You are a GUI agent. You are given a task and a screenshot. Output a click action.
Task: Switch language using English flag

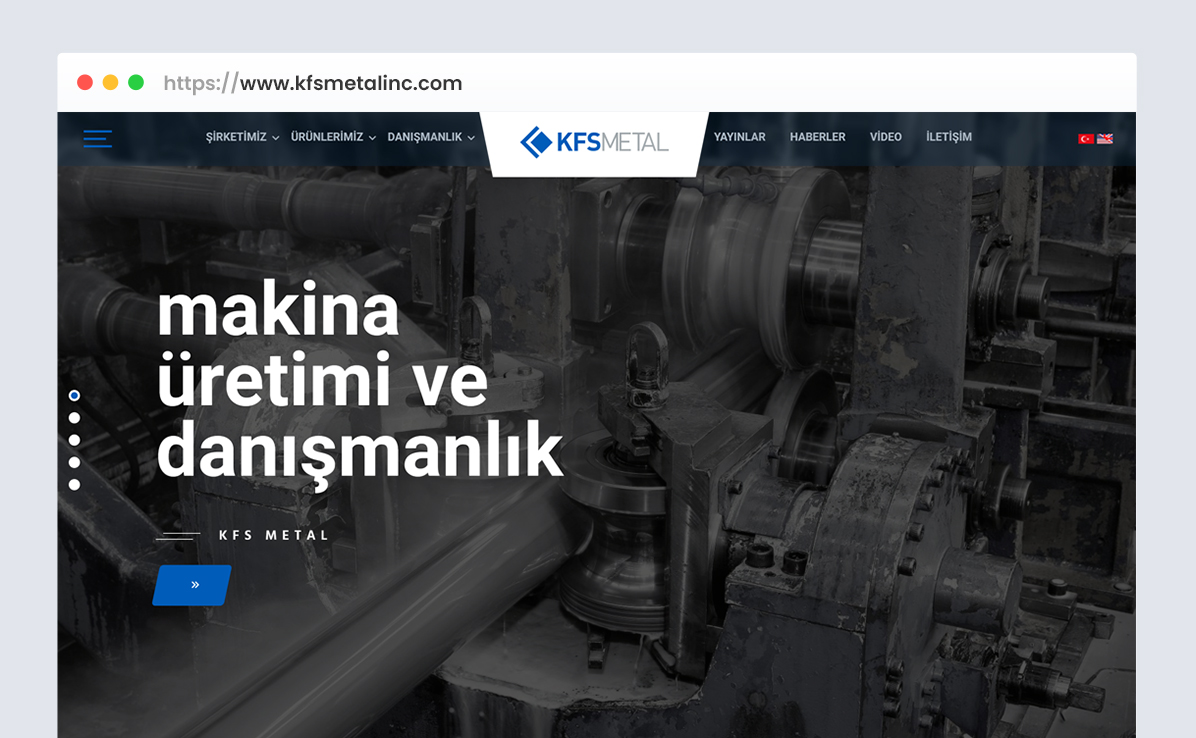1105,139
